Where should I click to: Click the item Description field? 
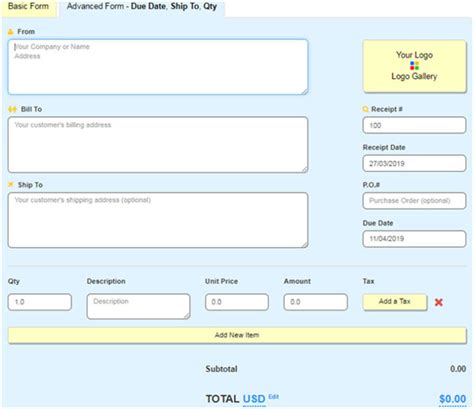pyautogui.click(x=138, y=306)
